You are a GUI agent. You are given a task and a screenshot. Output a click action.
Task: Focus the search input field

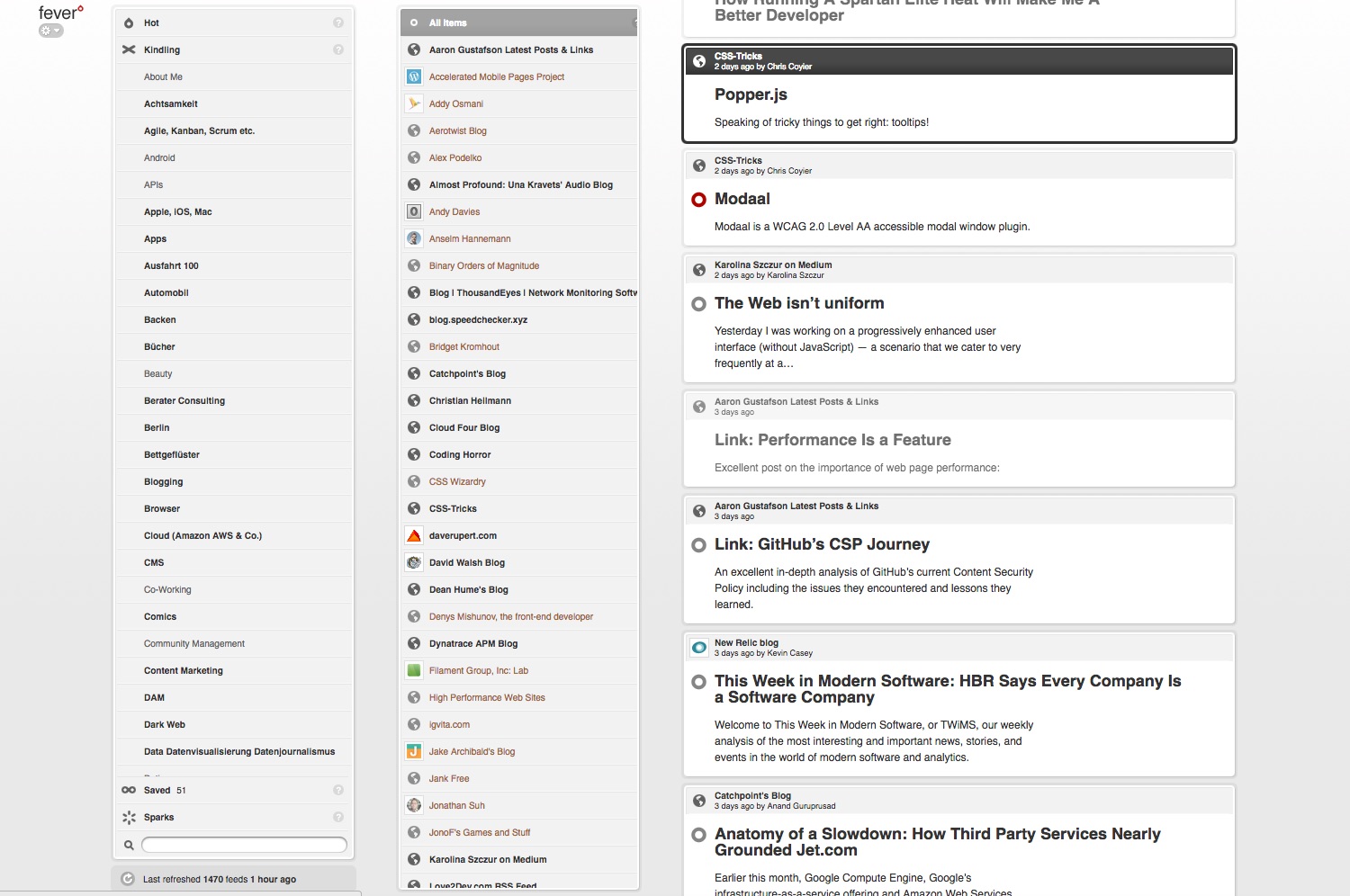(x=244, y=845)
